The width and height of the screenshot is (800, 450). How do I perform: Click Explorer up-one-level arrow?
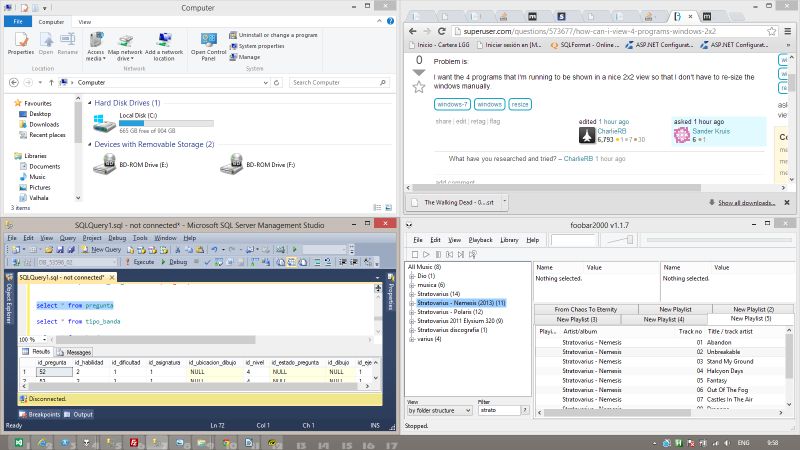[x=51, y=82]
